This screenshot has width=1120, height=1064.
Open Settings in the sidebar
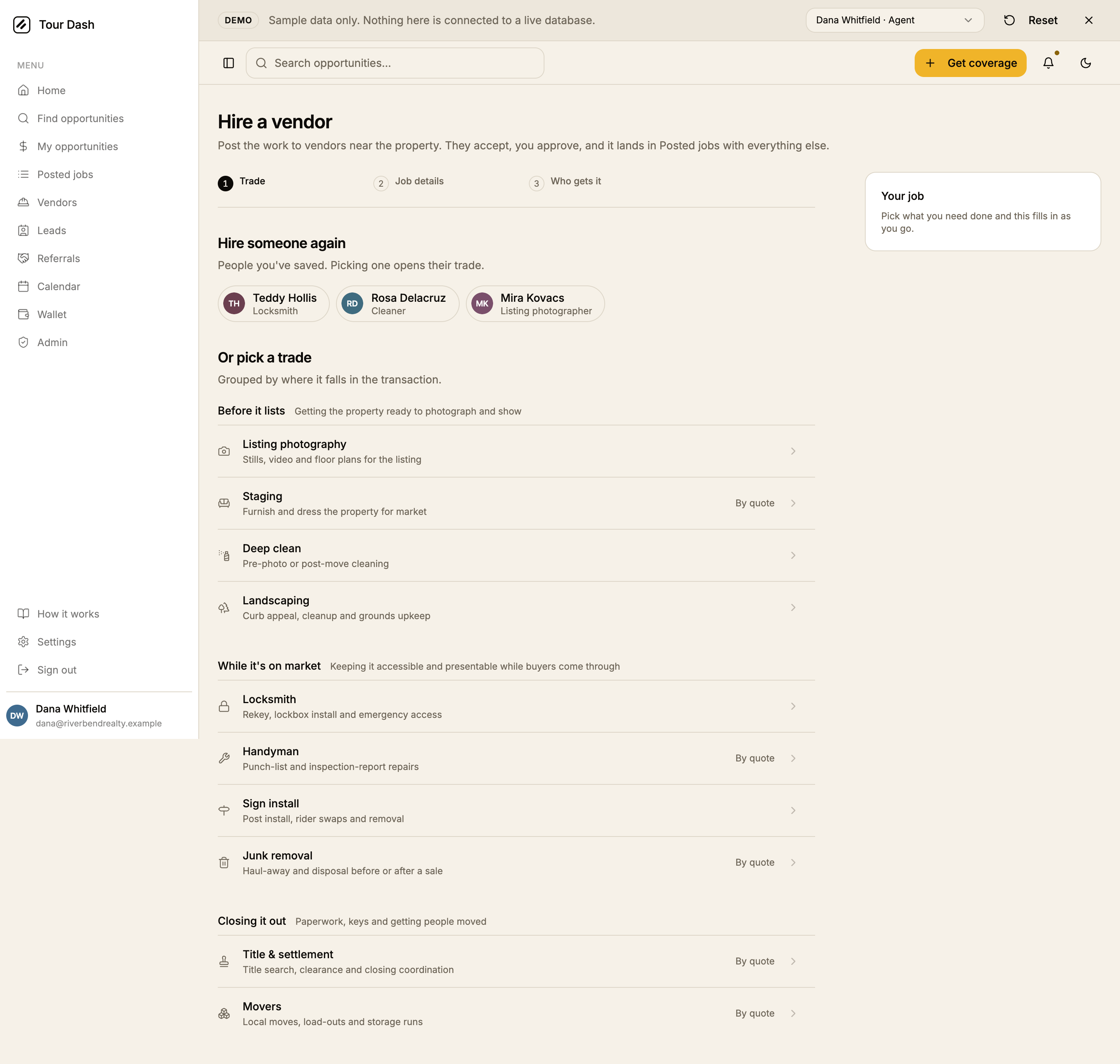point(99,642)
